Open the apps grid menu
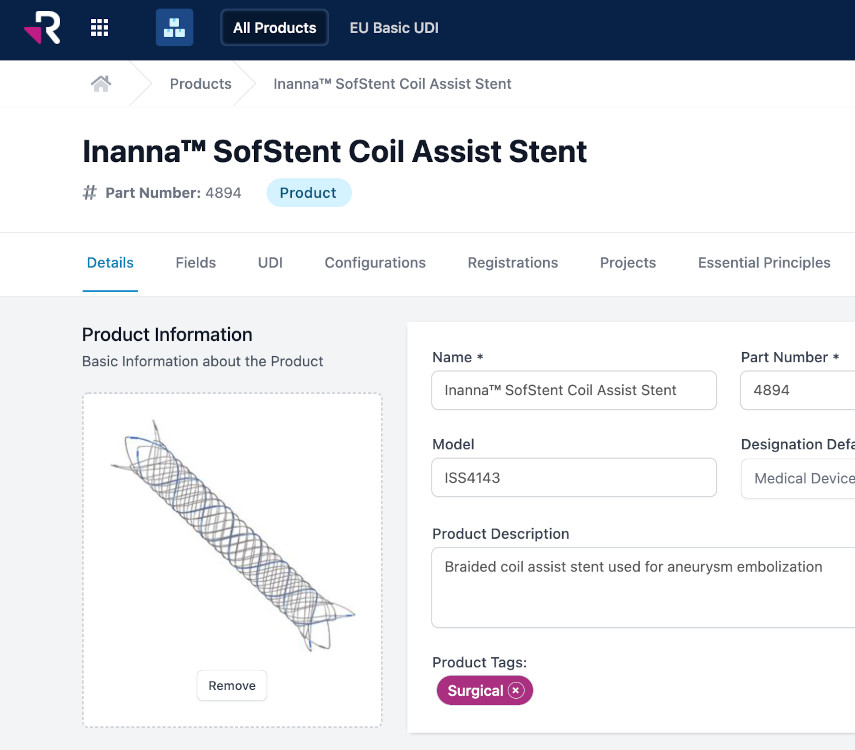The height and width of the screenshot is (750, 855). coord(100,28)
